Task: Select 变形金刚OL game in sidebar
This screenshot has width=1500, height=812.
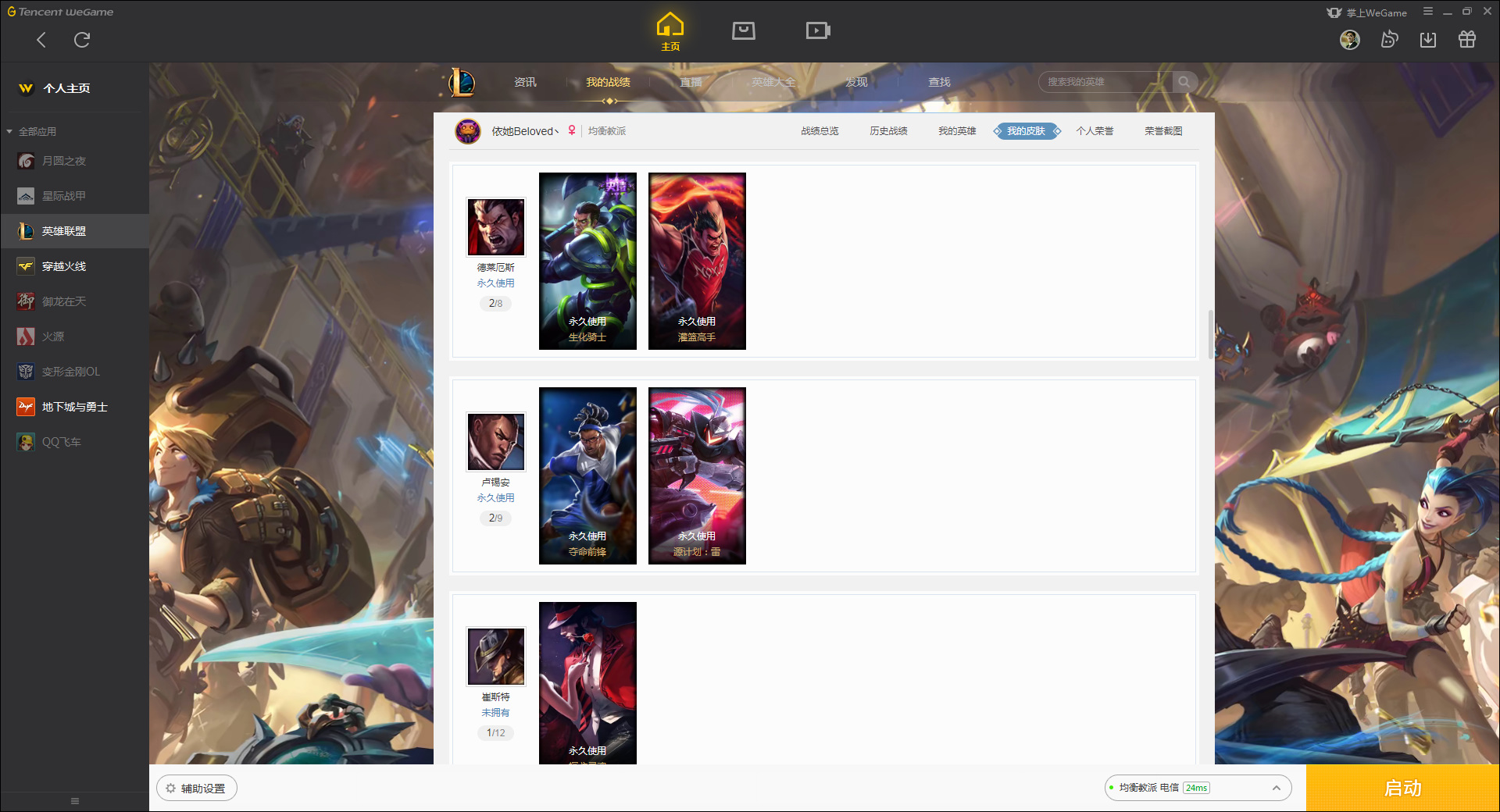Action: (x=74, y=372)
